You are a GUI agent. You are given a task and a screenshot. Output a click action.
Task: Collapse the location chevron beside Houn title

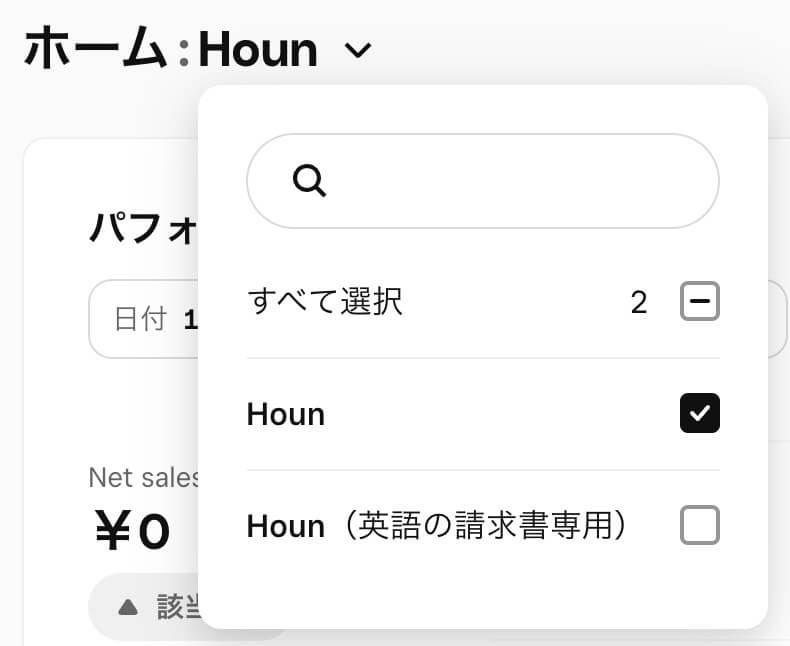pyautogui.click(x=357, y=50)
